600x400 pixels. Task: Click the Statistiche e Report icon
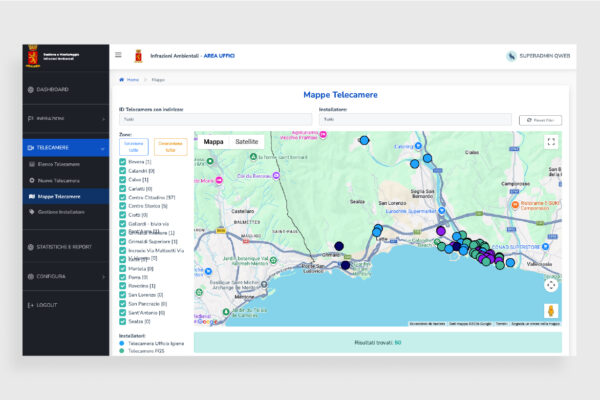point(31,247)
